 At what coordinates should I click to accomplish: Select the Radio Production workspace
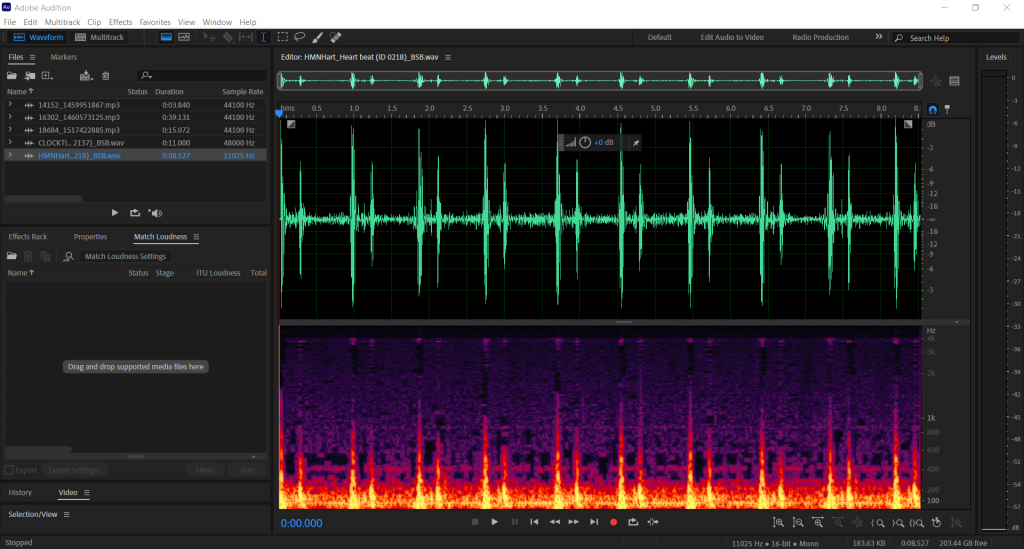coord(820,37)
